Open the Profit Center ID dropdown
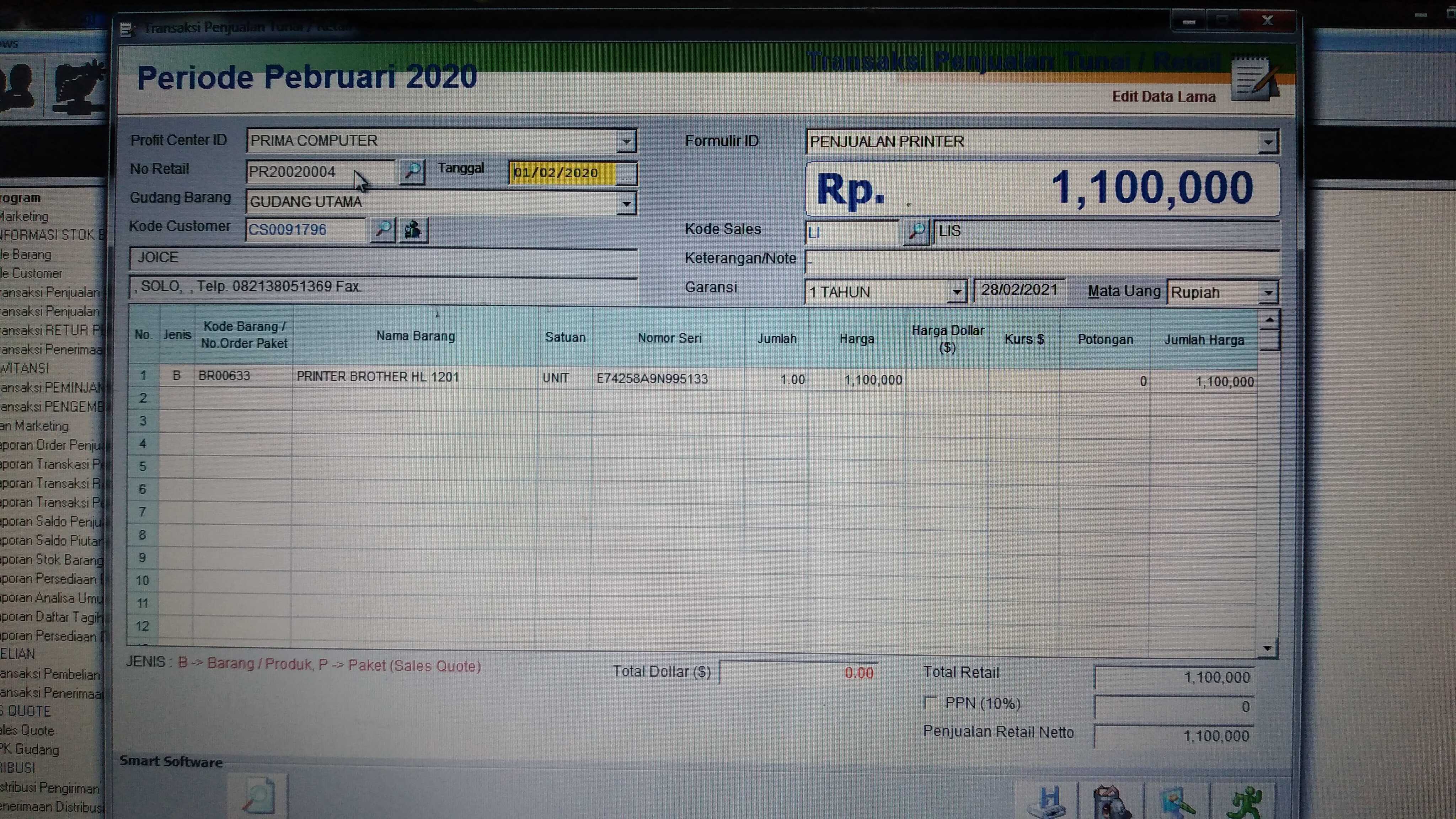The height and width of the screenshot is (819, 1456). pos(626,141)
